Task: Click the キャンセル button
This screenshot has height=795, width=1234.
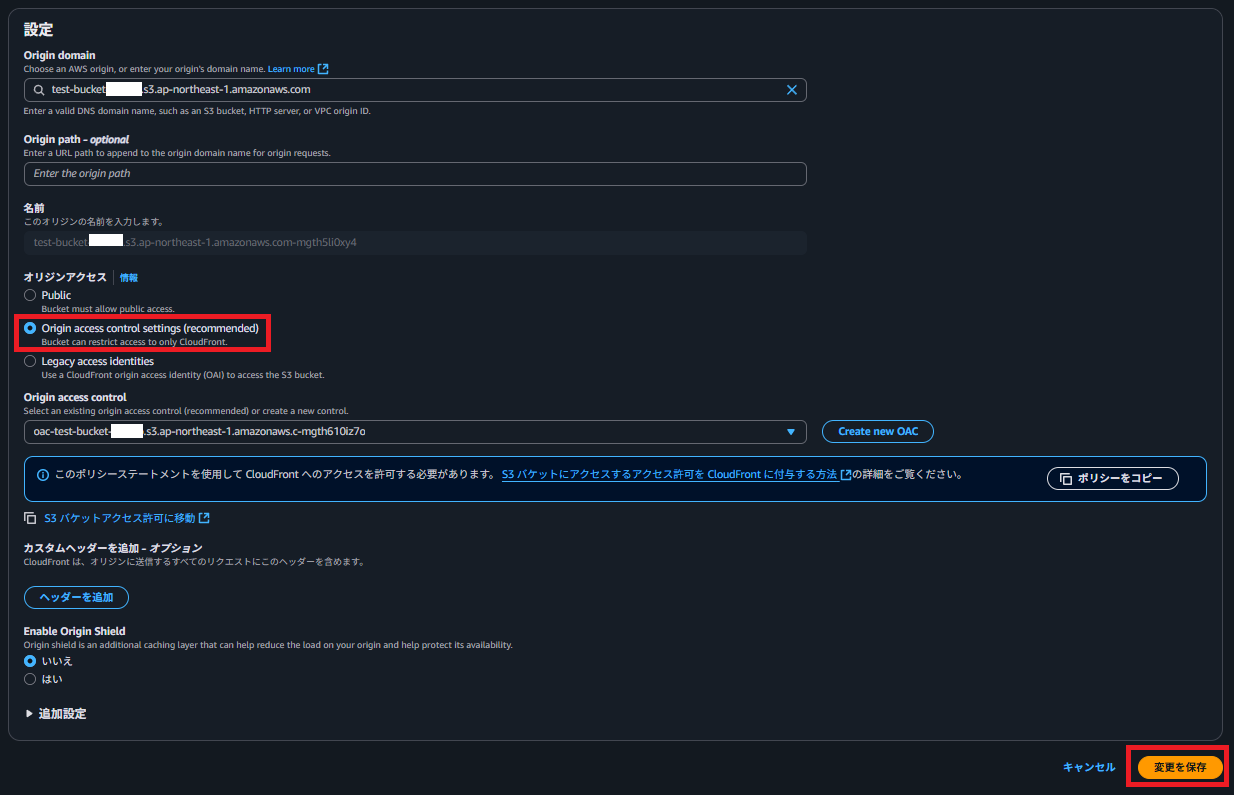Action: coord(1089,767)
